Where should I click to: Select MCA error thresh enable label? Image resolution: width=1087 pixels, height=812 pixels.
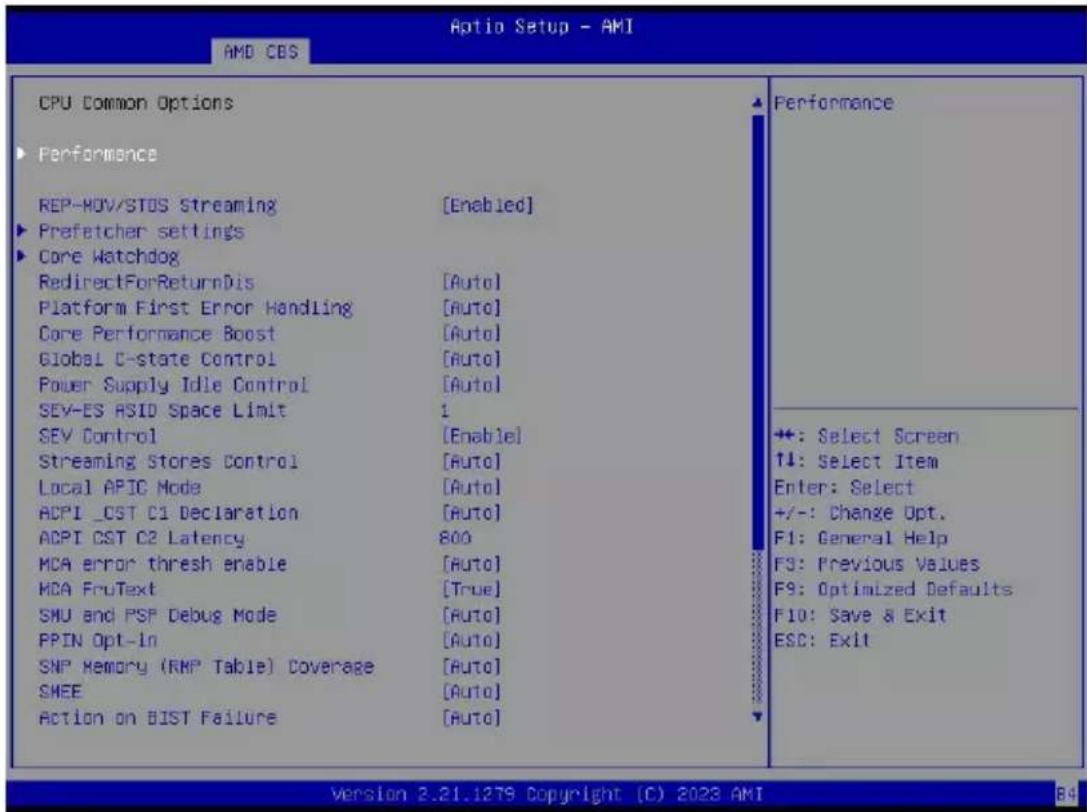[x=163, y=564]
